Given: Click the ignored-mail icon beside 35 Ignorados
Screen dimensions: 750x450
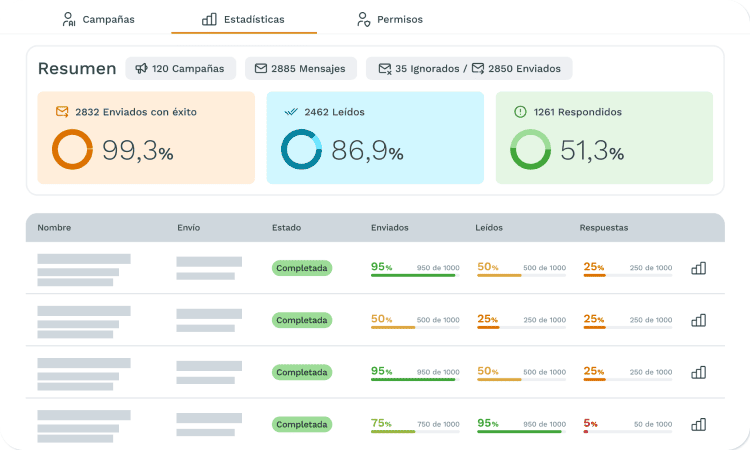Looking at the screenshot, I should pyautogui.click(x=385, y=69).
